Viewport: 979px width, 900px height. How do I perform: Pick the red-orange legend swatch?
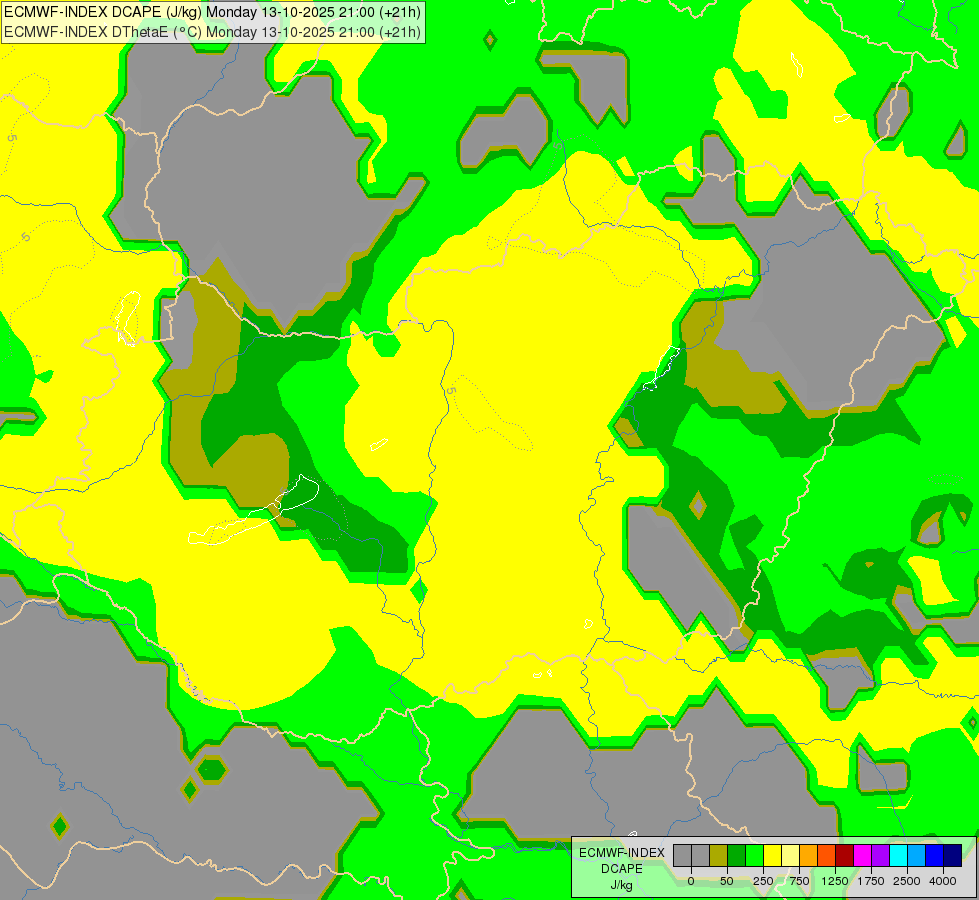[827, 855]
